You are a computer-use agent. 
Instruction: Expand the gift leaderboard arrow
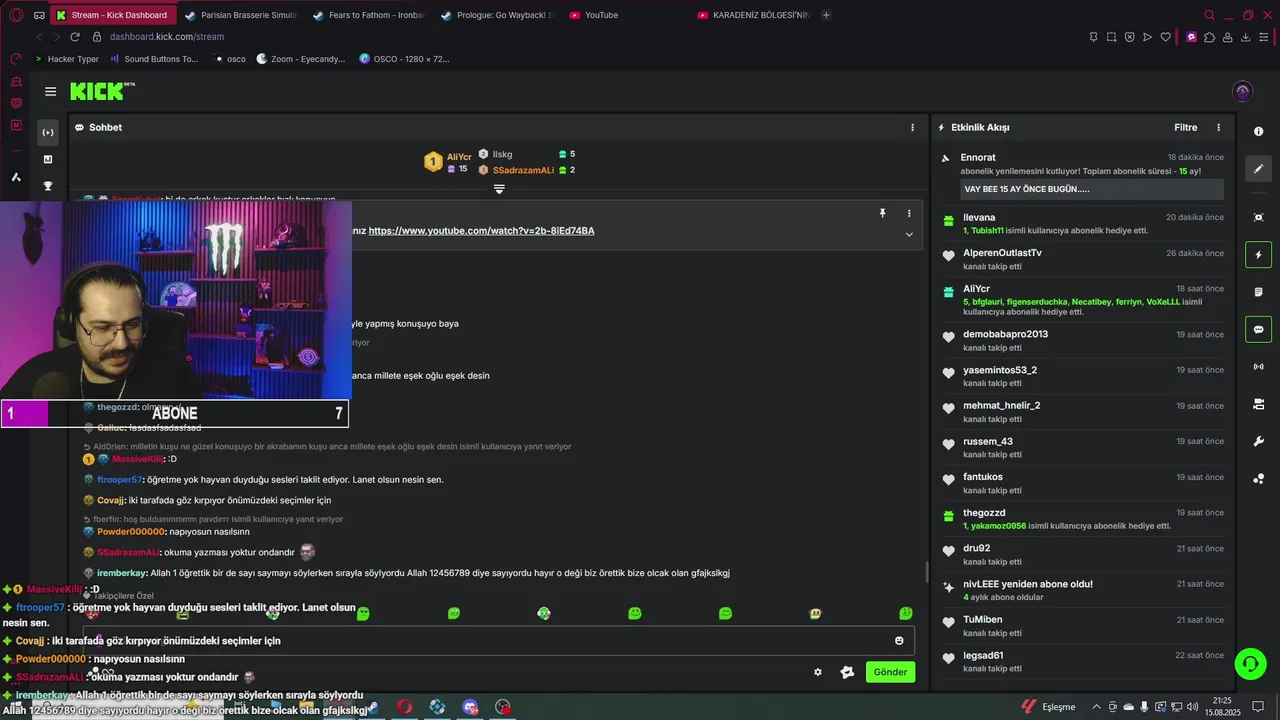click(499, 188)
